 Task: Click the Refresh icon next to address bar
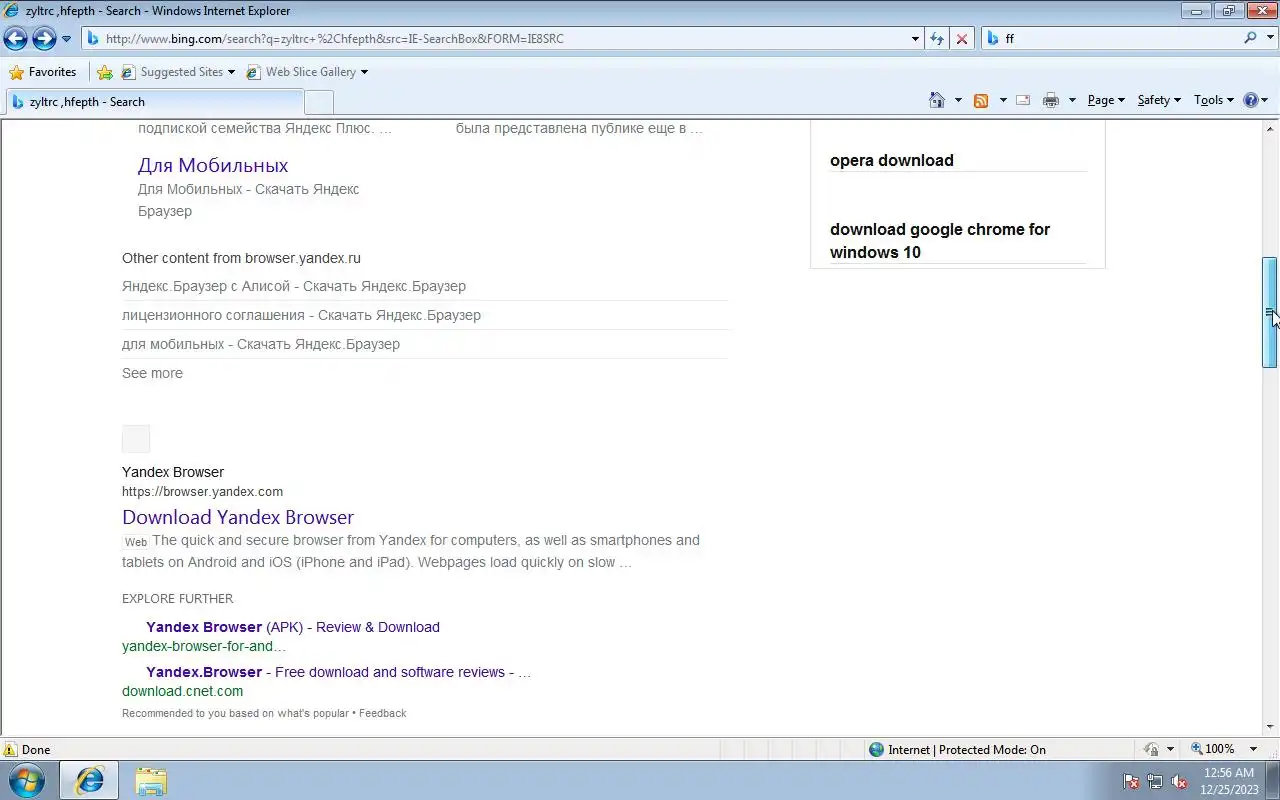pyautogui.click(x=937, y=39)
